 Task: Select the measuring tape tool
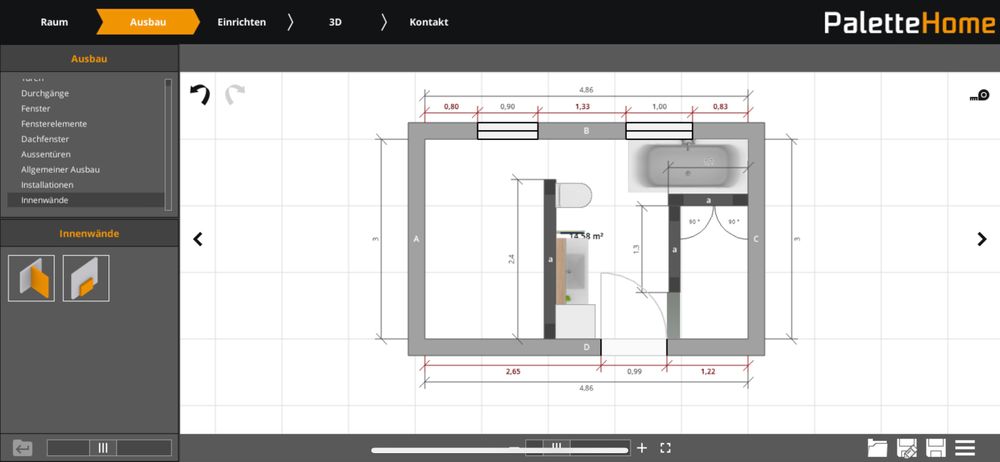point(978,97)
